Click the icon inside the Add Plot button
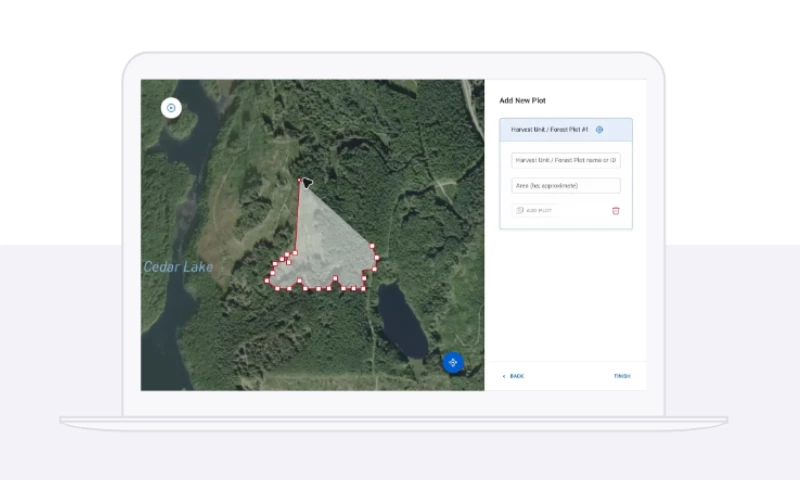 point(519,210)
